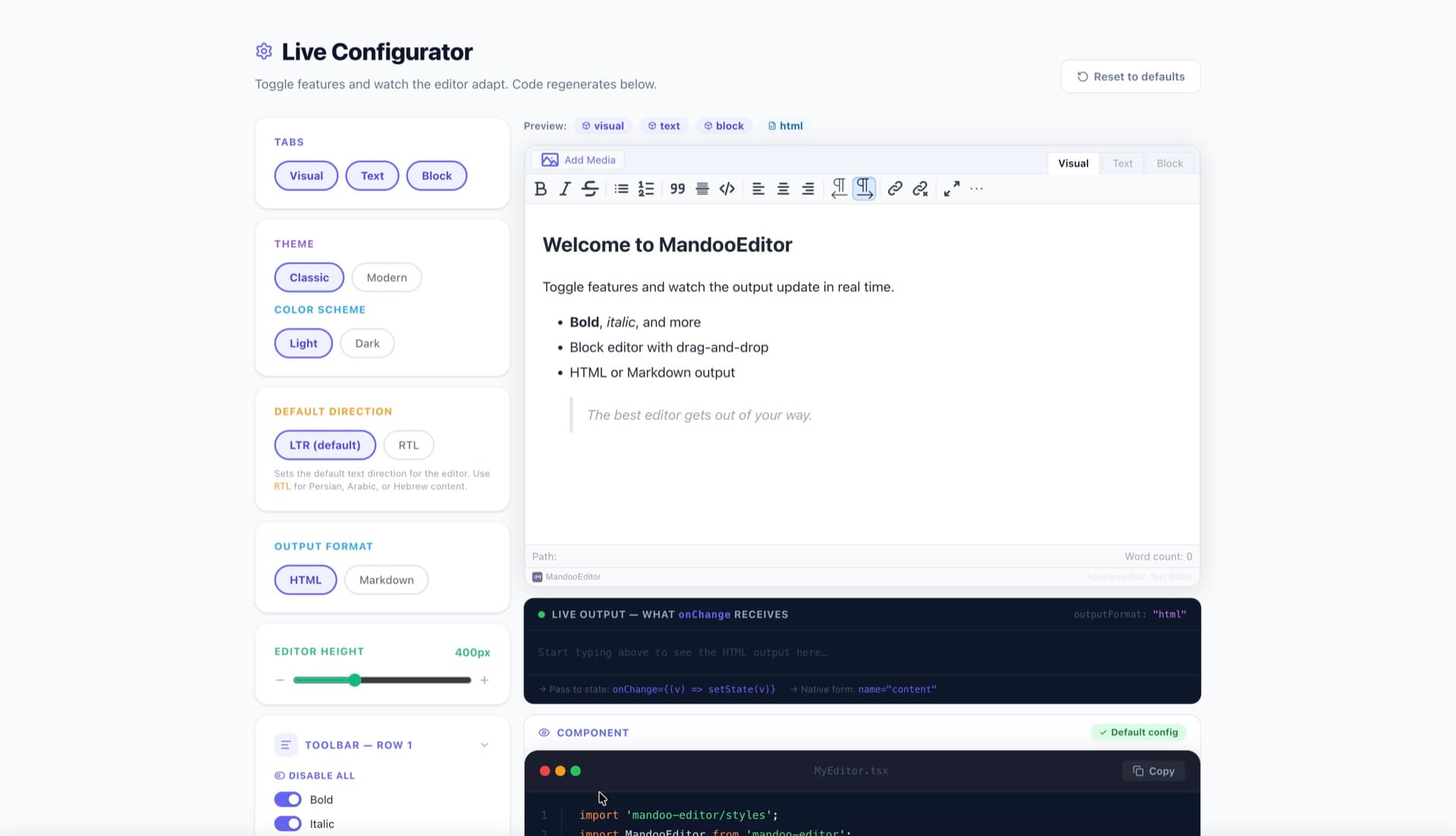The height and width of the screenshot is (836, 1456).
Task: Show more toolbar options (ellipsis)
Action: 977,189
